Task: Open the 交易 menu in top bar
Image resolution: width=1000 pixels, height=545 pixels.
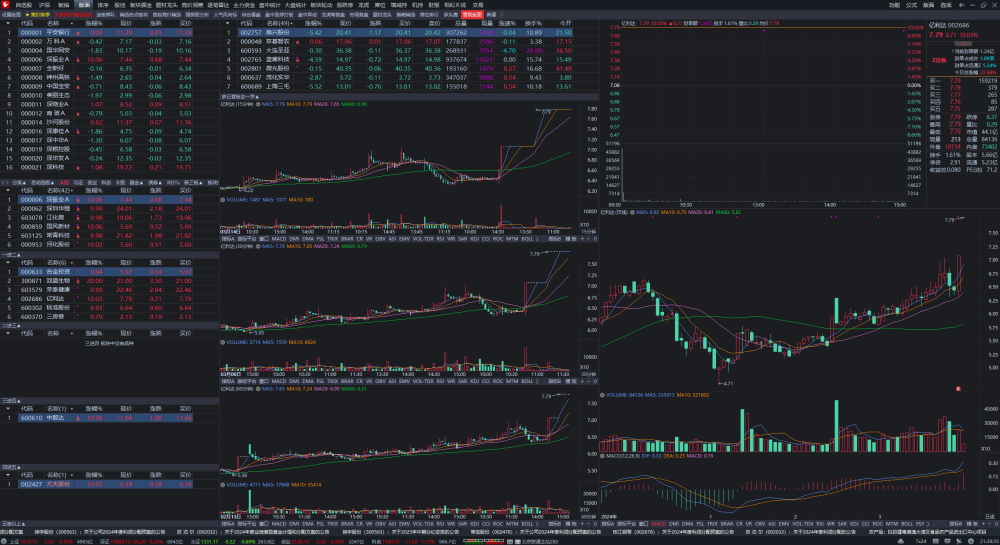Action: tap(478, 4)
